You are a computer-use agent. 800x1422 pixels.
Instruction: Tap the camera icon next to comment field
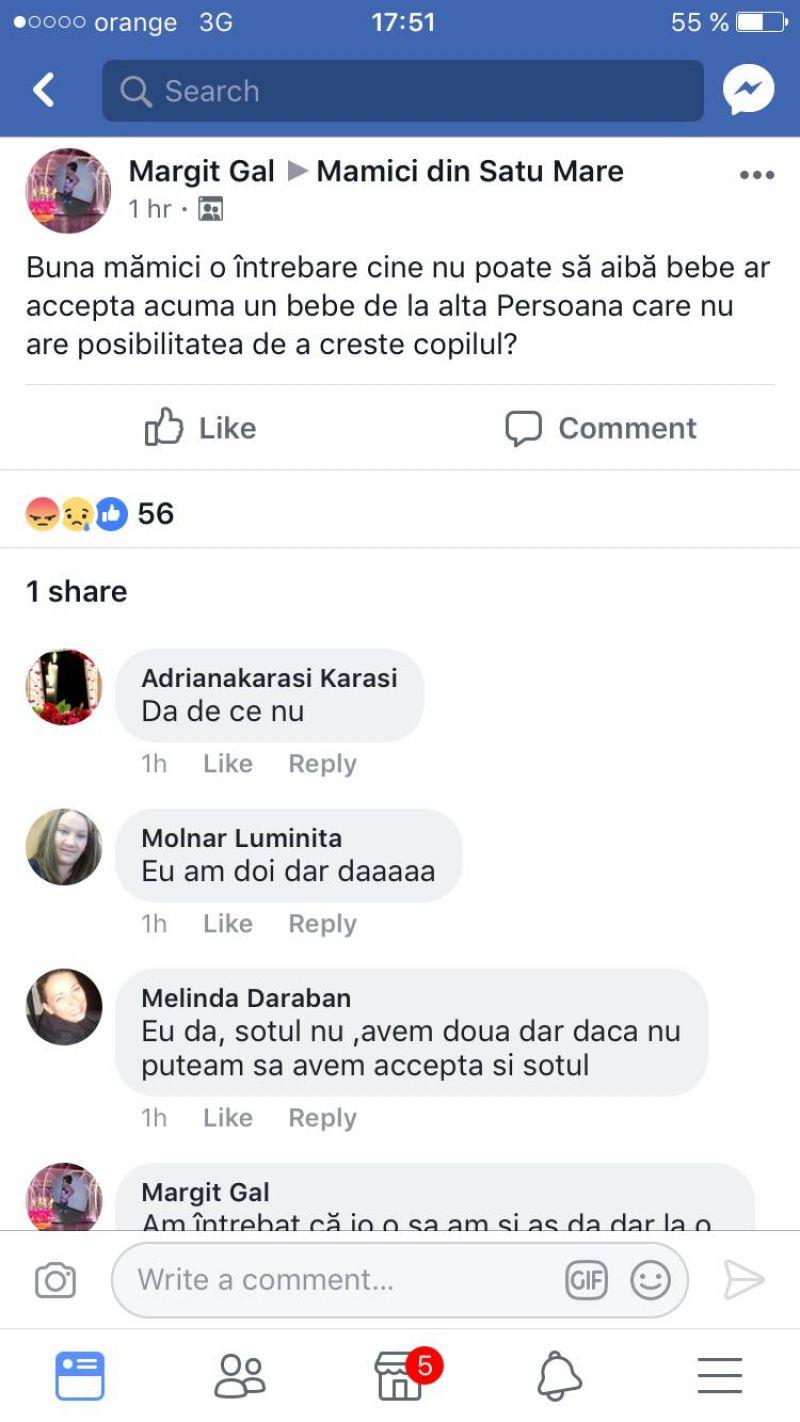tap(57, 1279)
